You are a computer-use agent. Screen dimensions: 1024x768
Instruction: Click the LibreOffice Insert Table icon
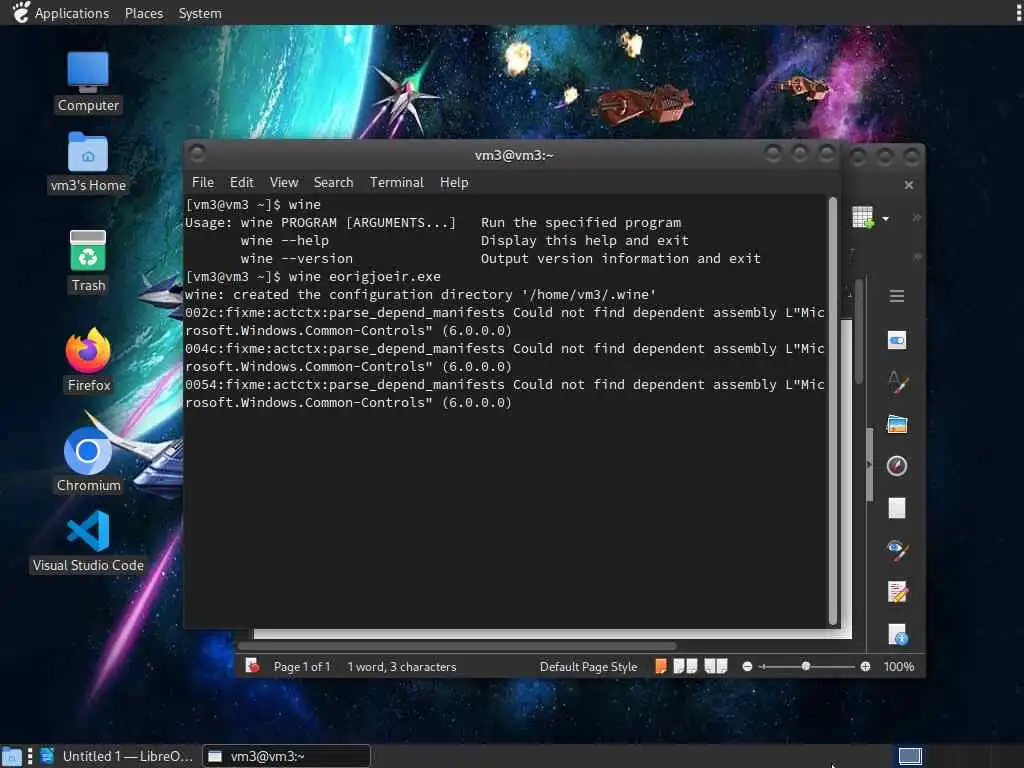click(x=862, y=217)
